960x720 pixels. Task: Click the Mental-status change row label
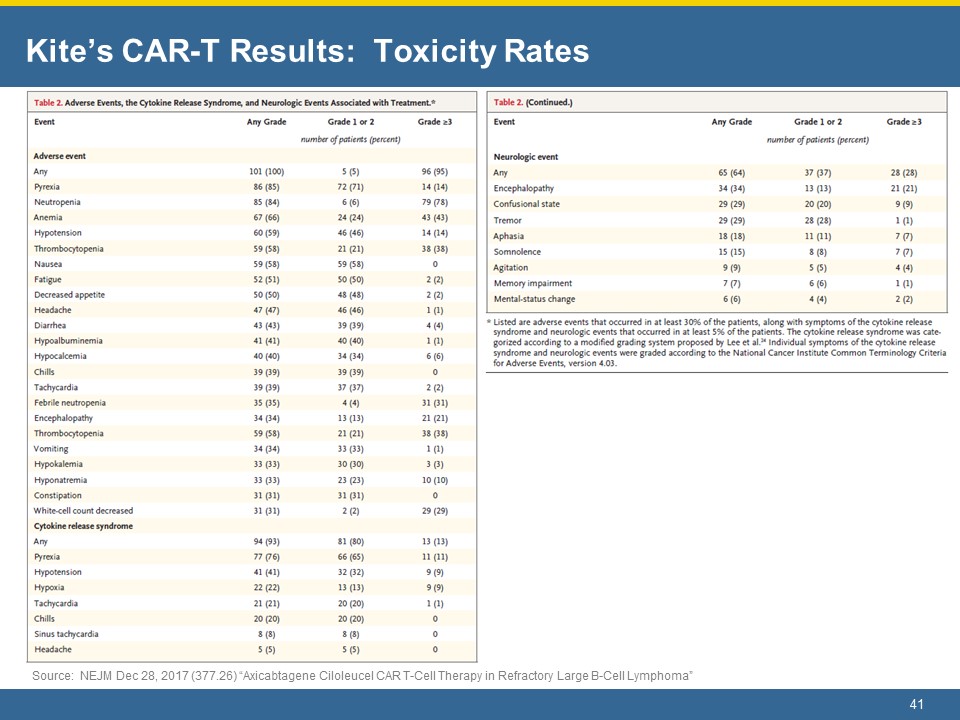coord(535,299)
